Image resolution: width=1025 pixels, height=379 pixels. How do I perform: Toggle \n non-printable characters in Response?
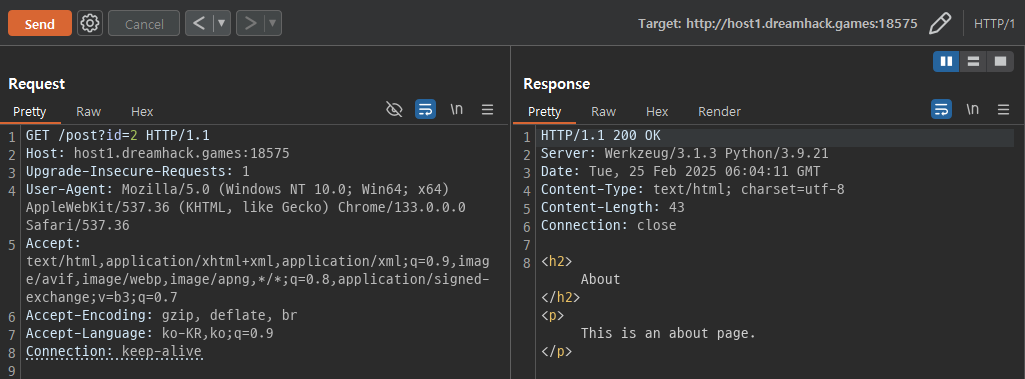click(972, 110)
